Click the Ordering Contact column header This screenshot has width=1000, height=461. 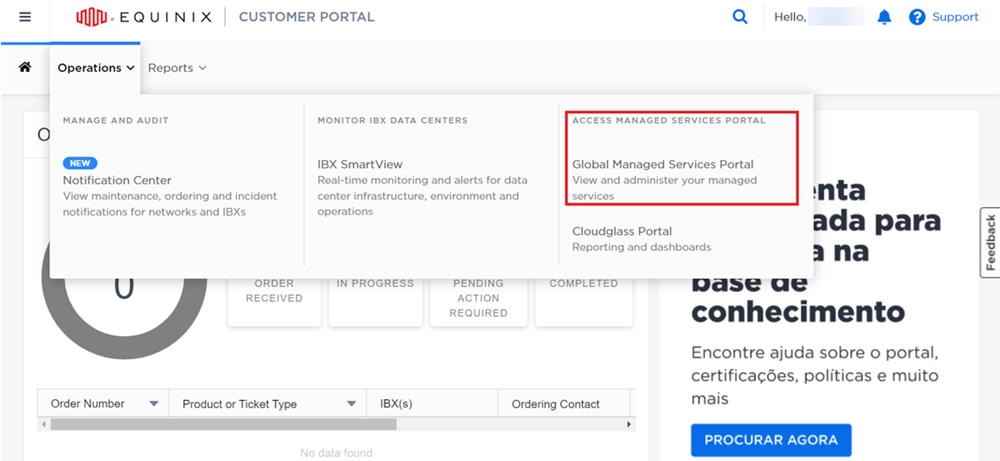tap(564, 404)
